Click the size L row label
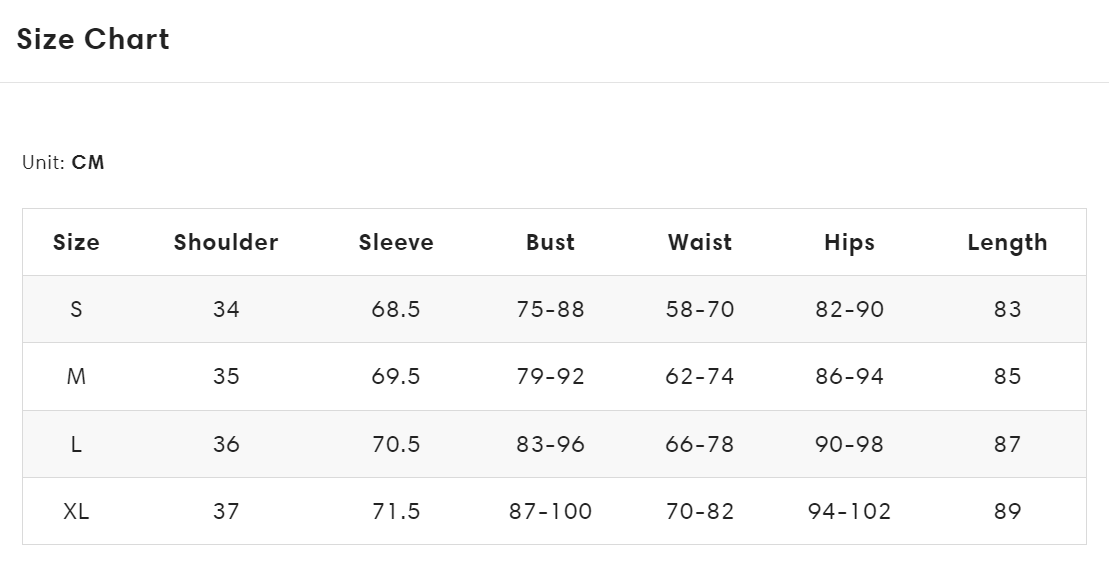1109x566 pixels. tap(76, 444)
